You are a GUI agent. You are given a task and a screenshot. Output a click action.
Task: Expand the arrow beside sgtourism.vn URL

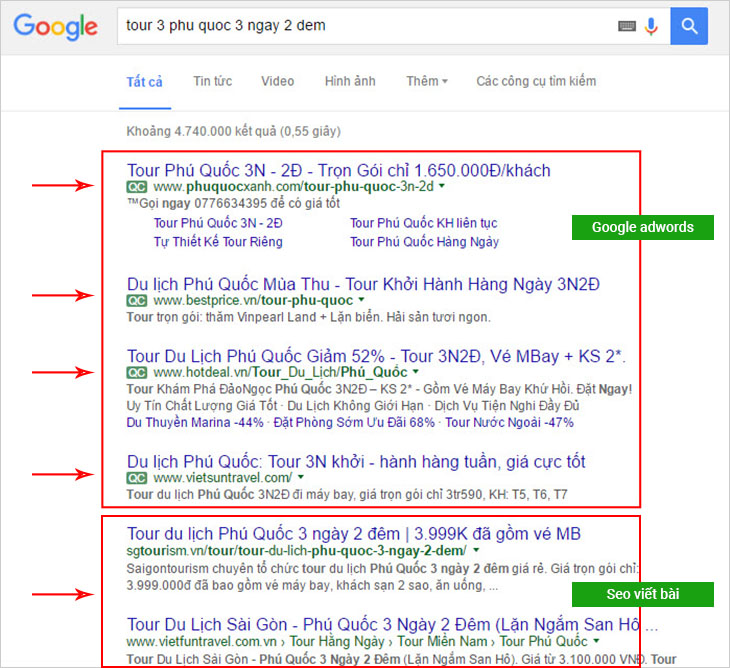[476, 550]
